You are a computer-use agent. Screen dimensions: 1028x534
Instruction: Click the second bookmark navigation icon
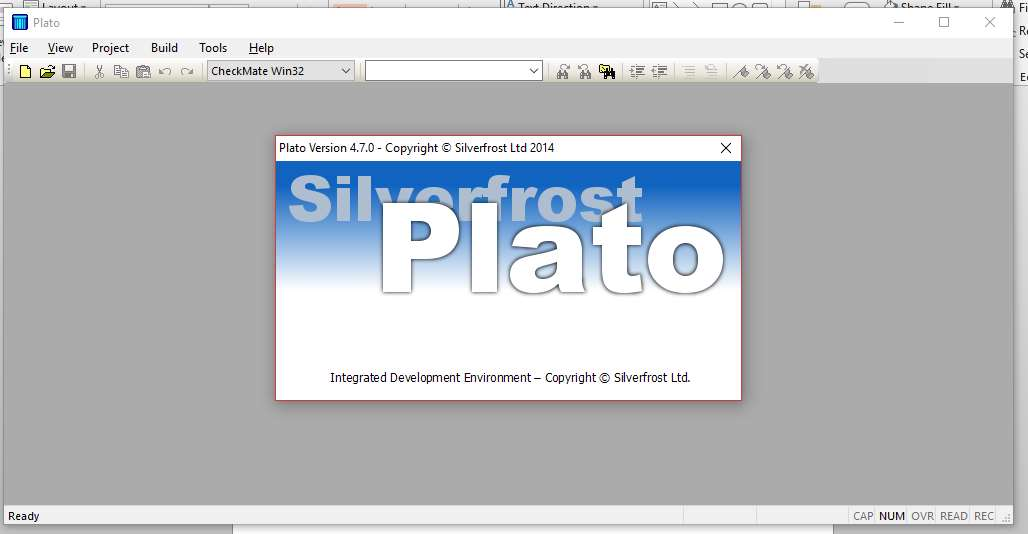[x=762, y=71]
